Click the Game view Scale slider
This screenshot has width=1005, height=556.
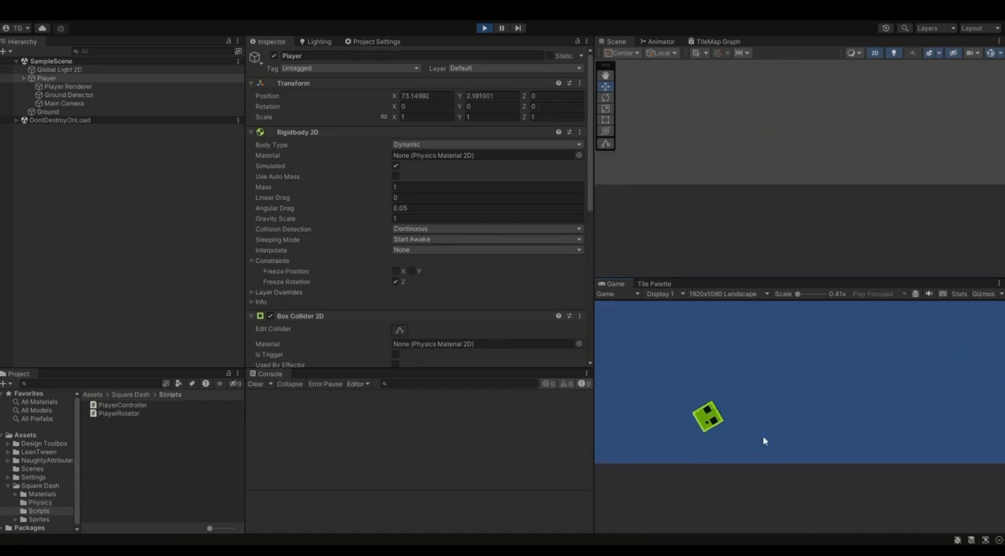click(810, 294)
